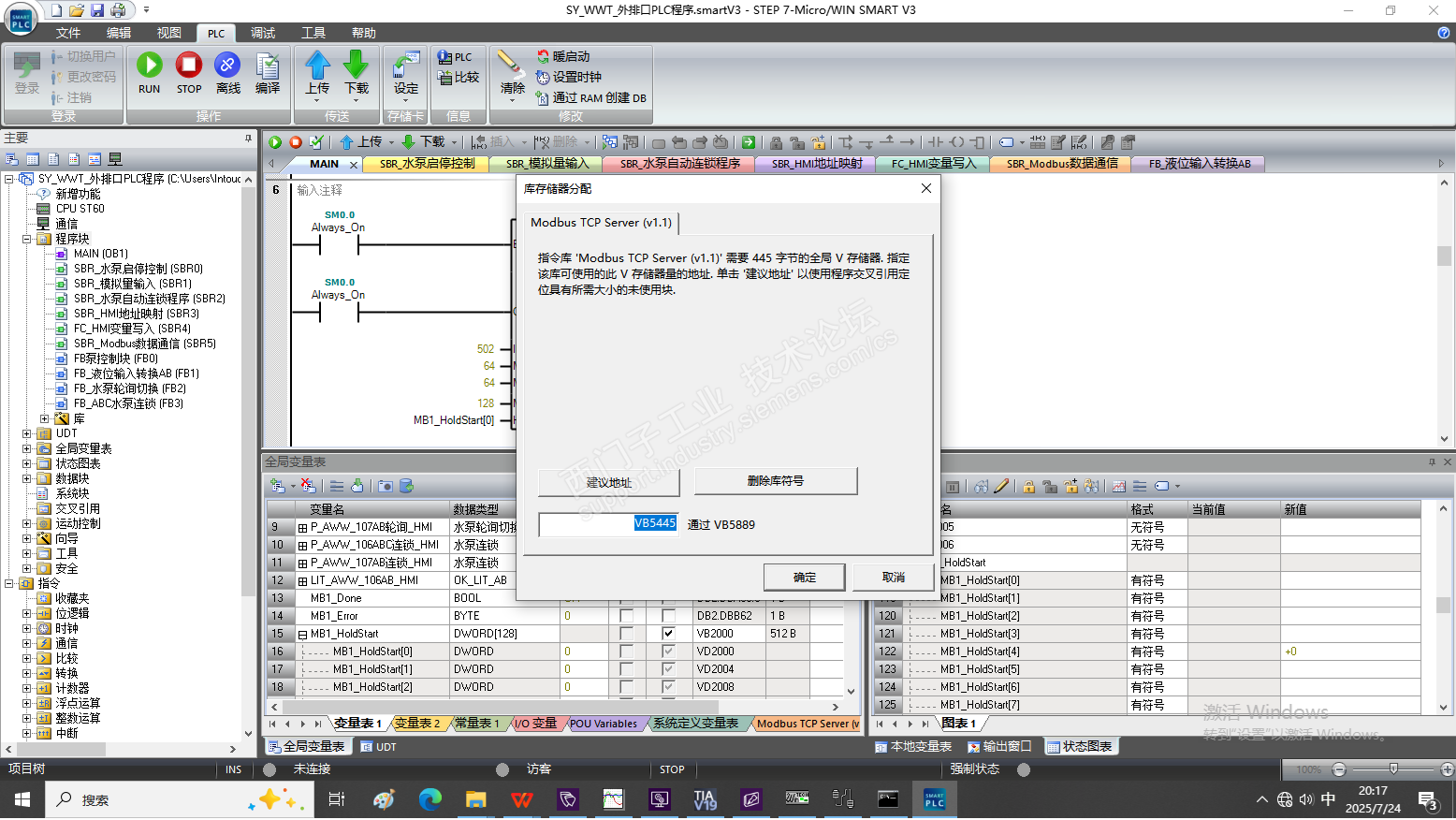The width and height of the screenshot is (1456, 820).
Task: Select the 变量表 2 sheet tab
Action: pos(416,724)
